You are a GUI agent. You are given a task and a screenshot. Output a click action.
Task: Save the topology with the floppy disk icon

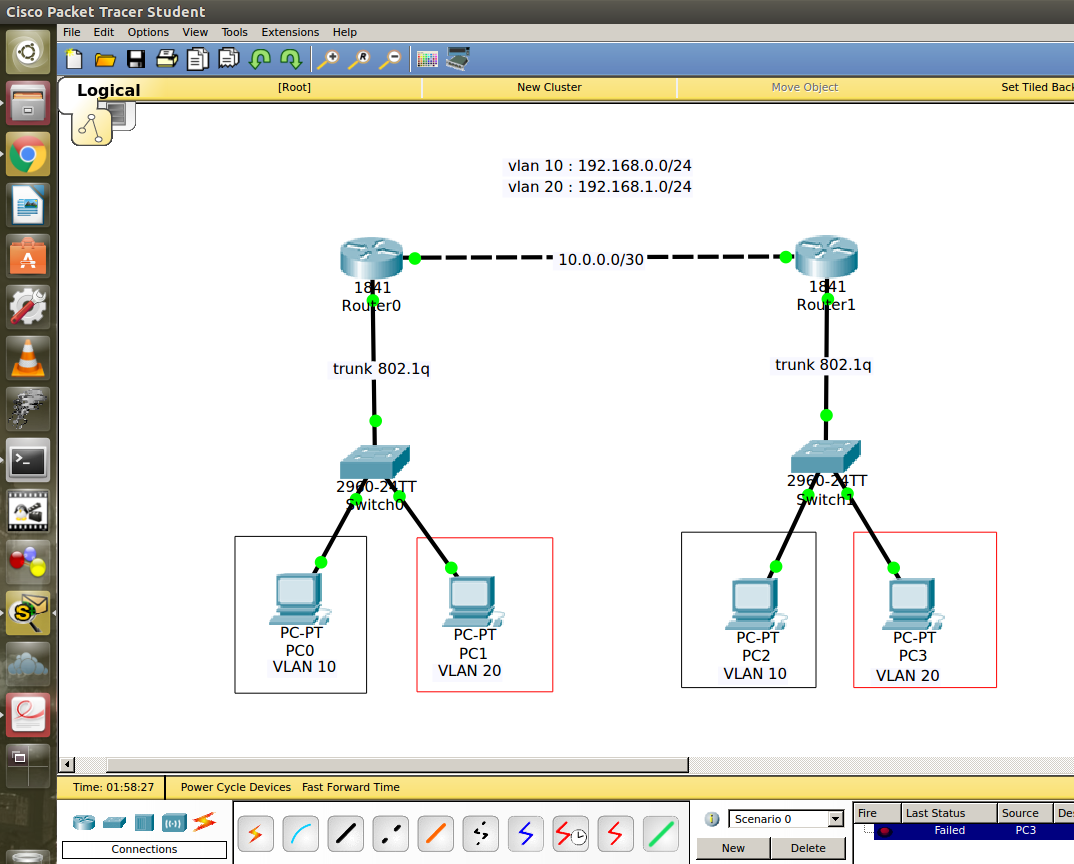click(x=136, y=60)
